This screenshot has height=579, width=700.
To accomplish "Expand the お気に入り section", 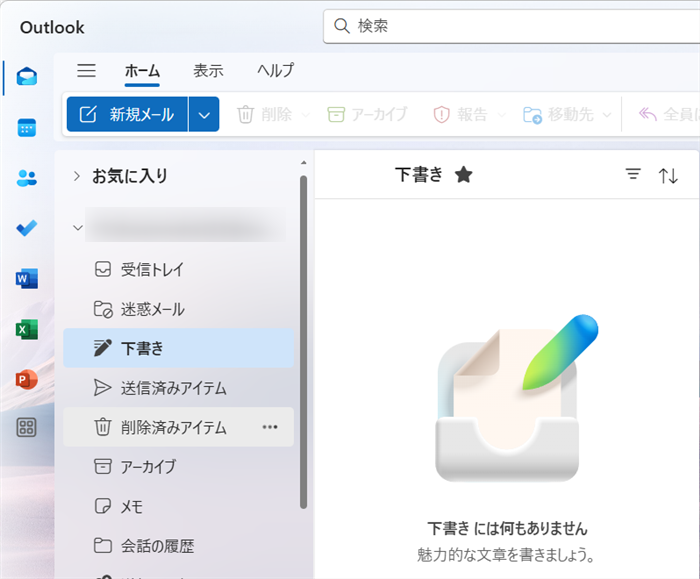I will (77, 176).
